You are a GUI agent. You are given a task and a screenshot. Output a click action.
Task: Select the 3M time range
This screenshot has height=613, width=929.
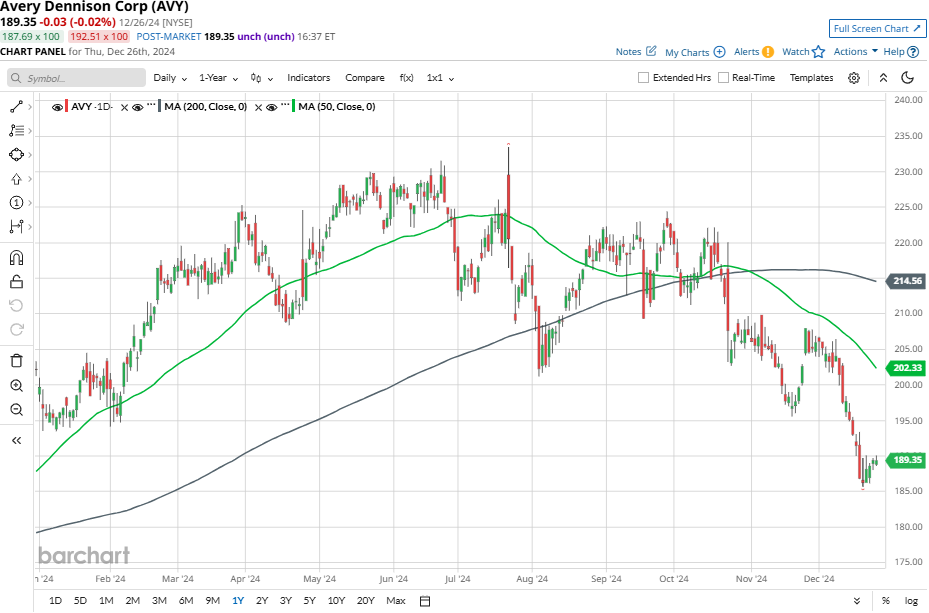(159, 601)
